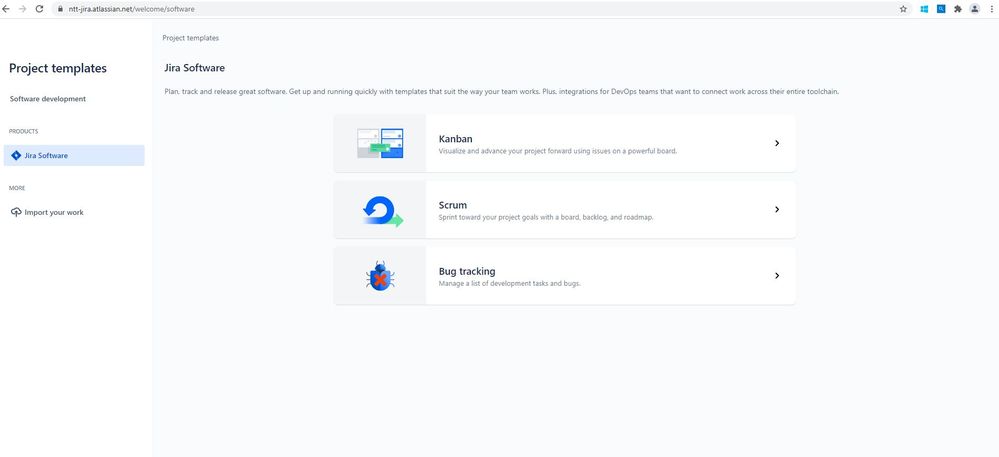
Task: Expand Kanban with its right chevron
Action: coord(777,143)
